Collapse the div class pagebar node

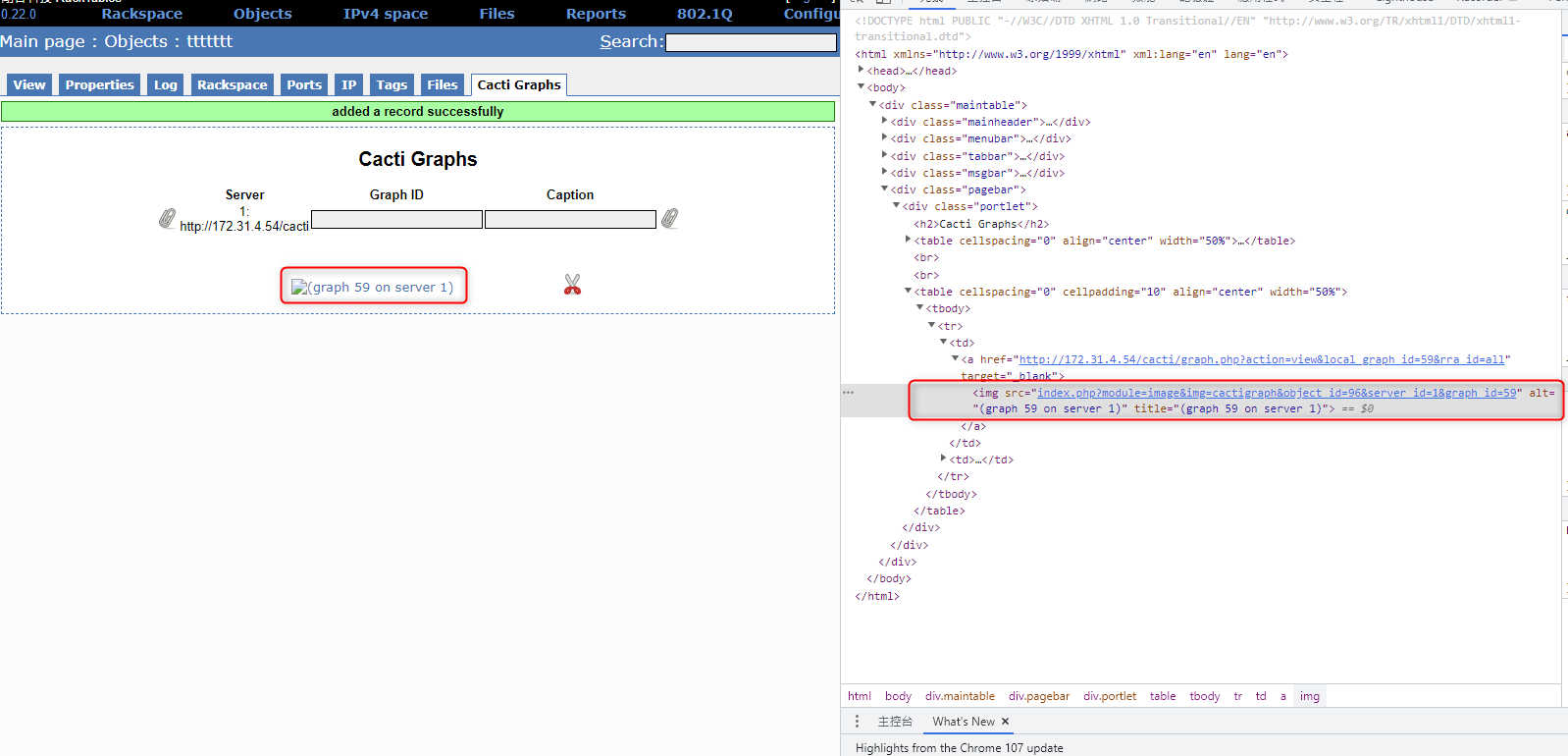click(884, 189)
